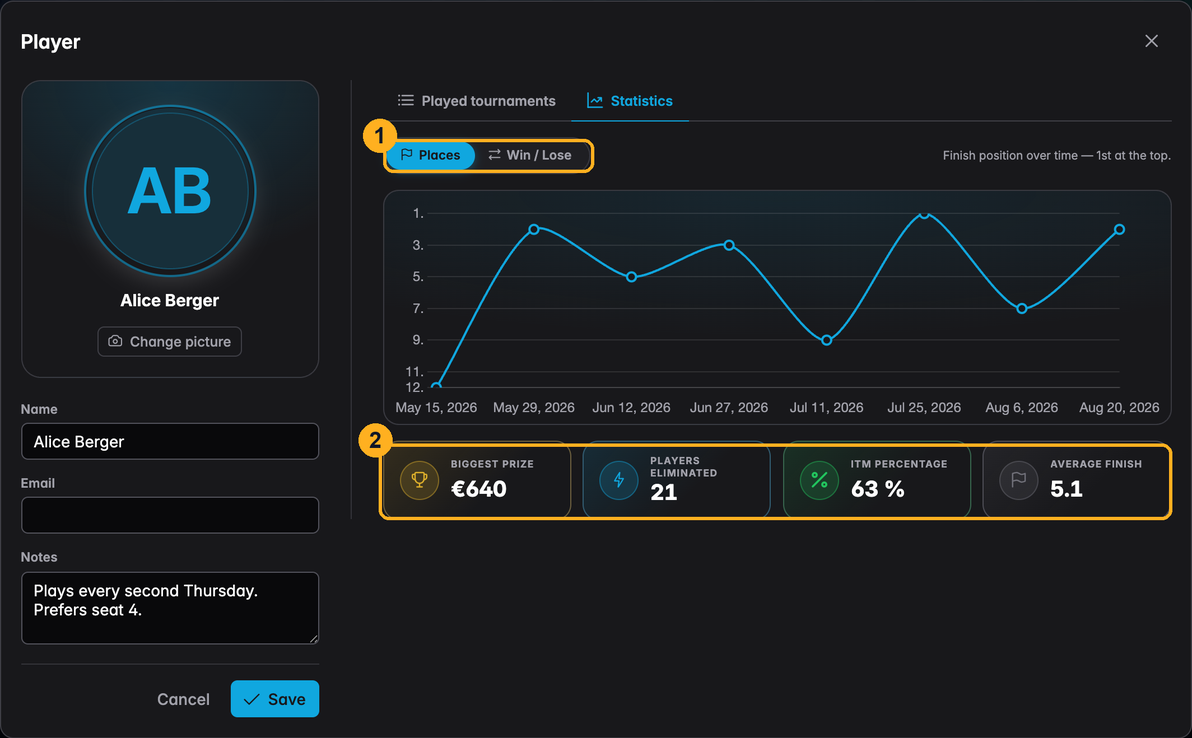Open the Played tournaments tab
This screenshot has width=1192, height=738.
click(x=477, y=101)
